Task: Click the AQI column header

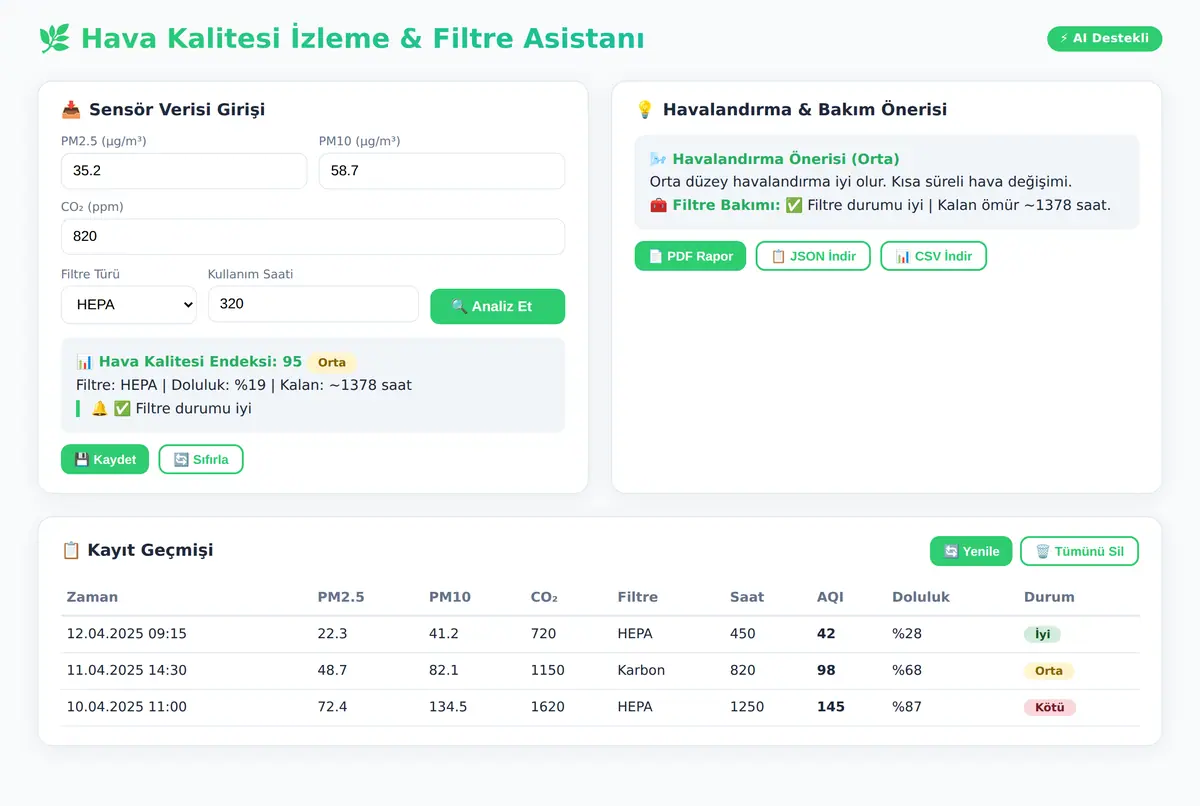Action: pyautogui.click(x=830, y=597)
